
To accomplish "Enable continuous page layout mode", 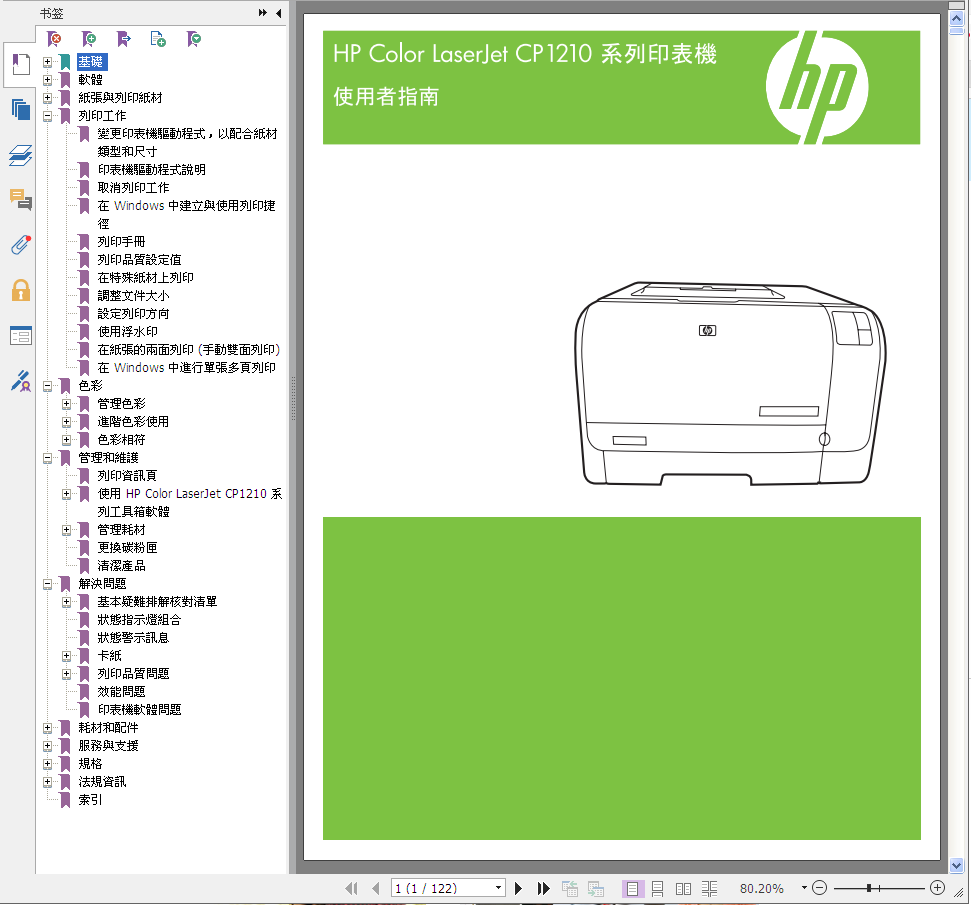I will click(658, 889).
